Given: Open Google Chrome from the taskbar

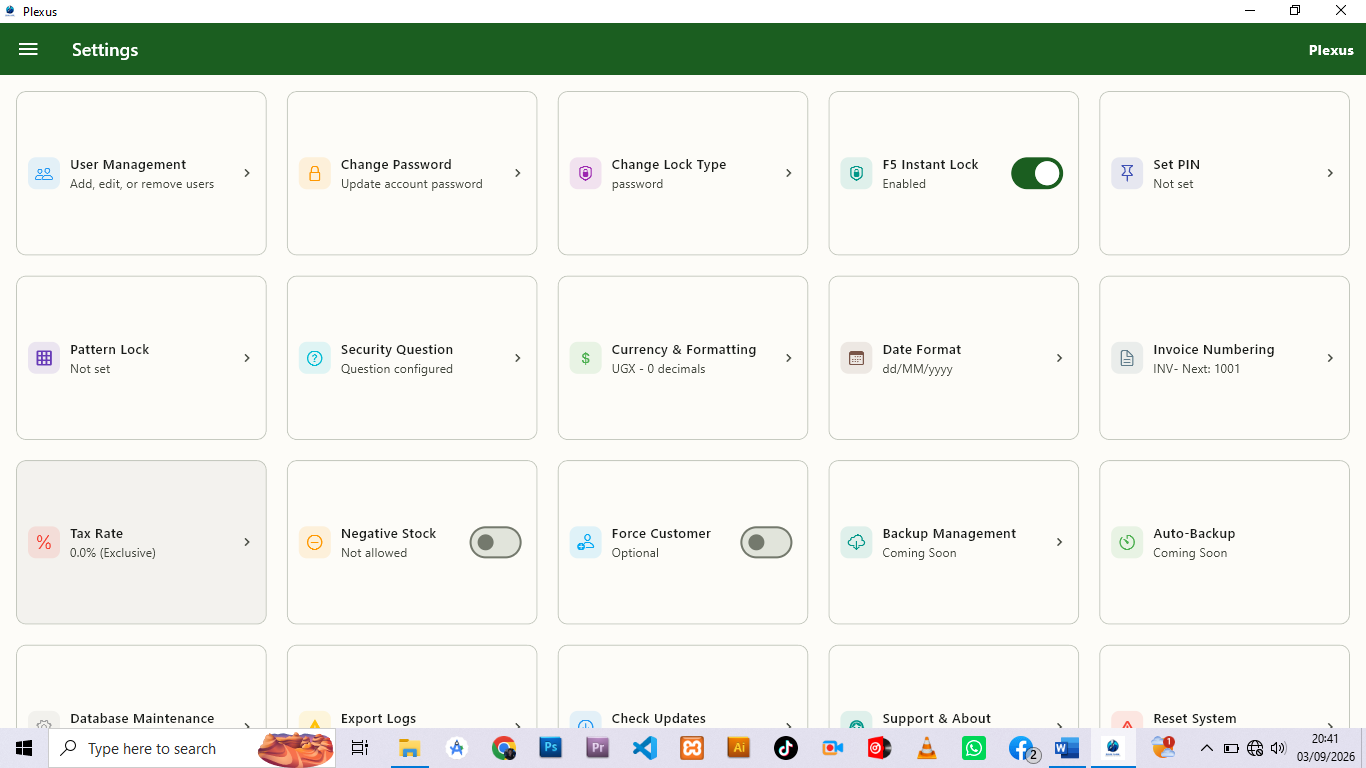Looking at the screenshot, I should click(x=504, y=748).
